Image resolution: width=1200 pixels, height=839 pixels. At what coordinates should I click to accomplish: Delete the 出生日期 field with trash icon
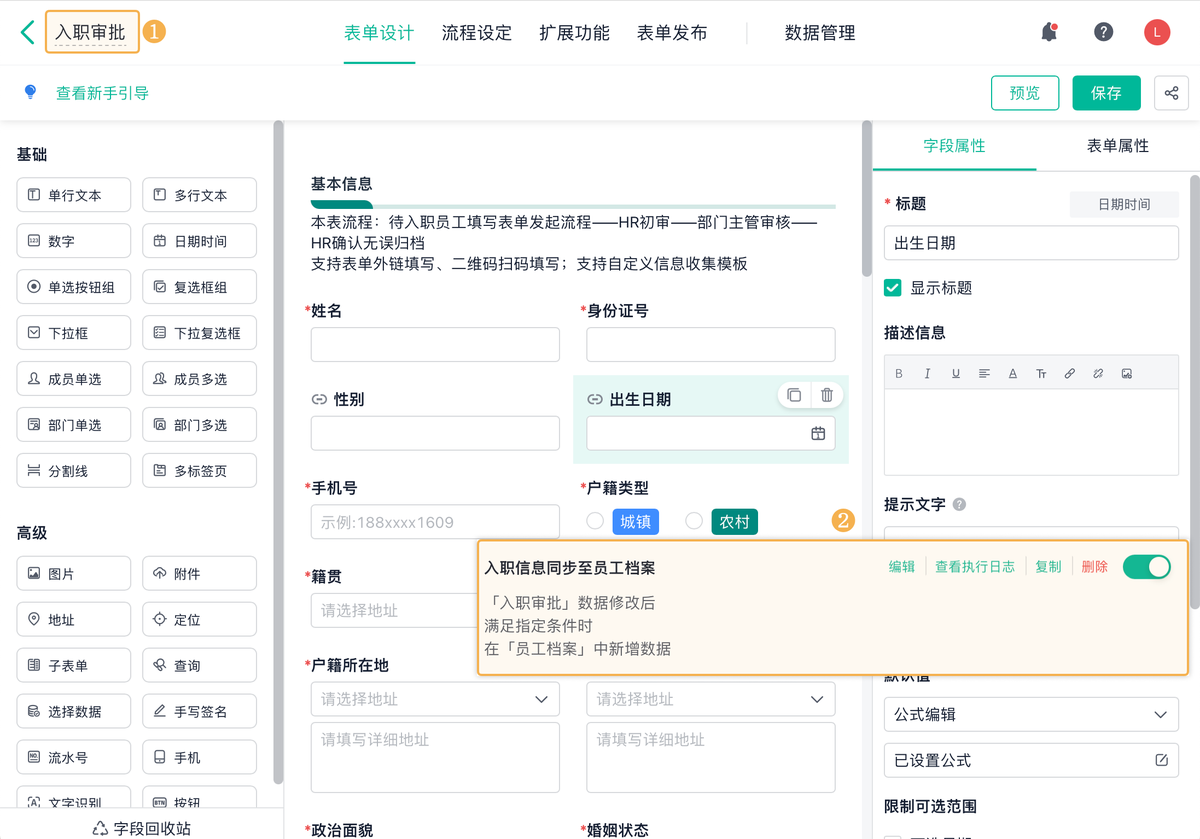pyautogui.click(x=827, y=395)
